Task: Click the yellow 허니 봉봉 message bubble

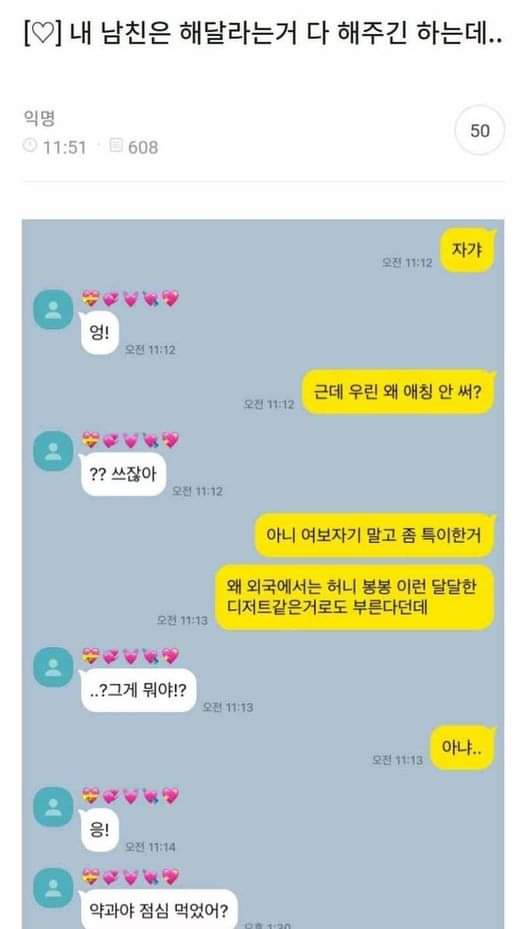Action: [x=354, y=597]
